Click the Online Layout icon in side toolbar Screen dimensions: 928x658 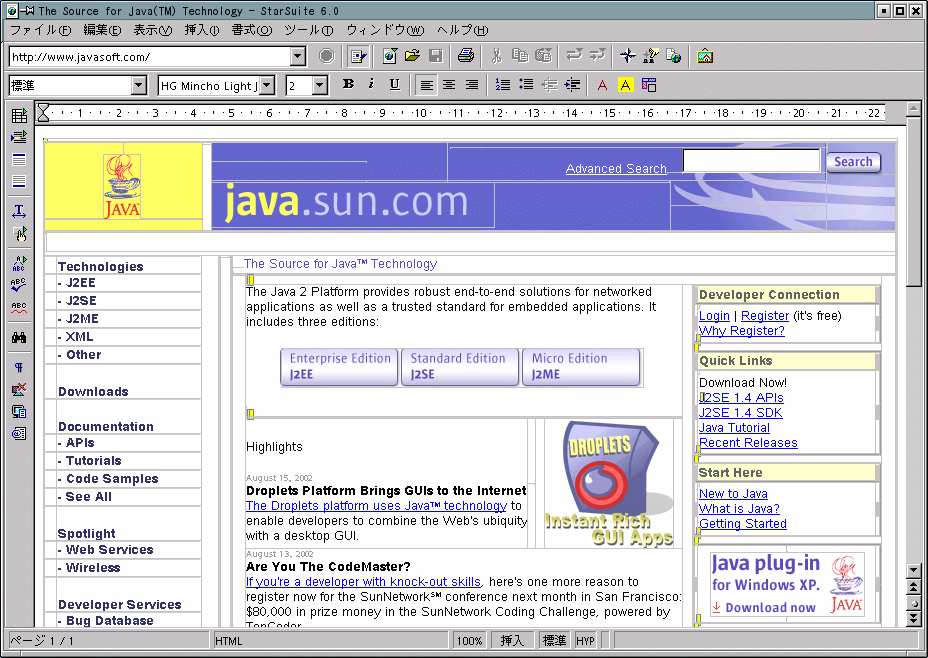click(x=19, y=411)
